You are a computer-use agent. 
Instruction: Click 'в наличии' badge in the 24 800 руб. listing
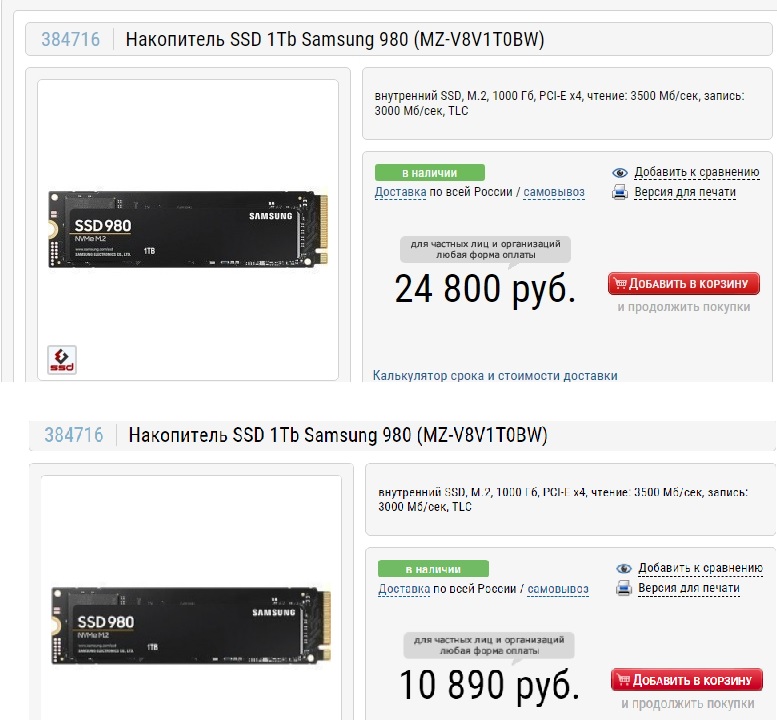tap(430, 173)
